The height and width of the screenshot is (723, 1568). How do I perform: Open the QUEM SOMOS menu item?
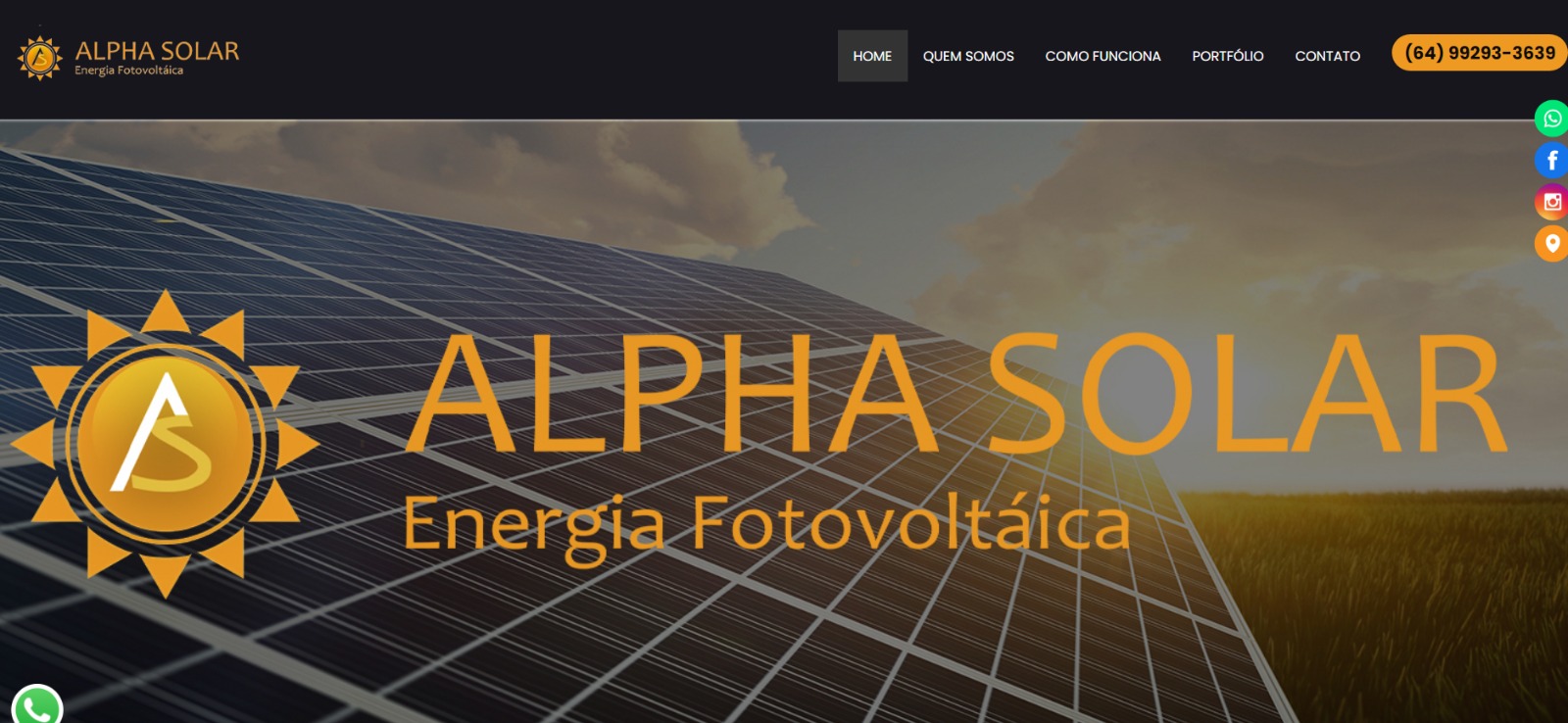968,56
